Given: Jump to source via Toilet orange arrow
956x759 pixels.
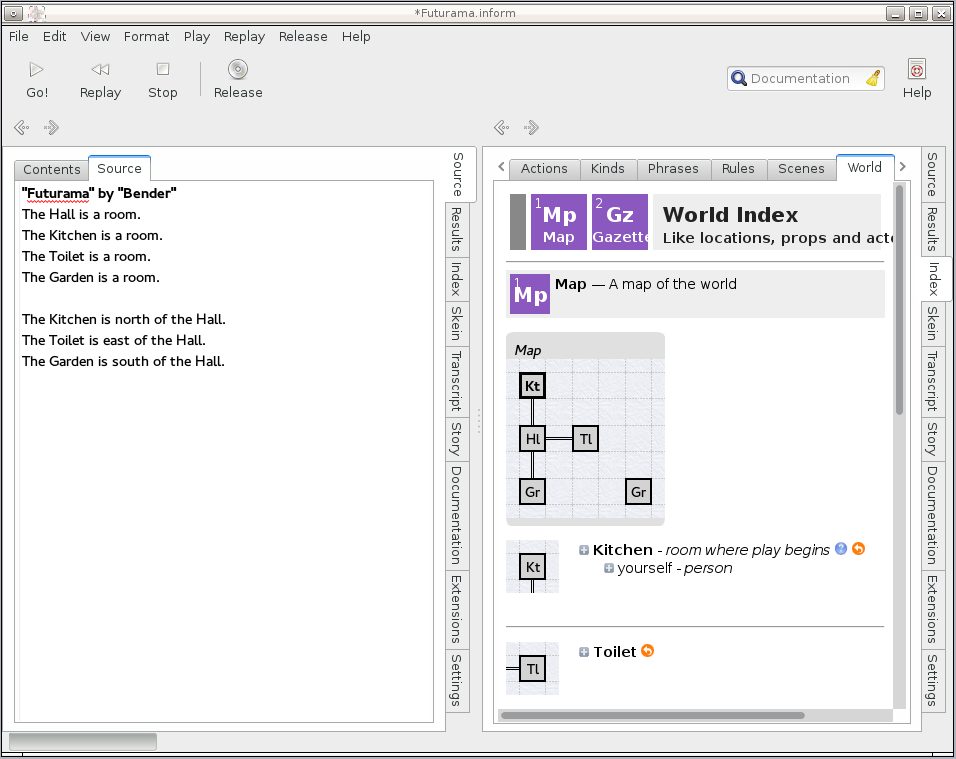Looking at the screenshot, I should (x=647, y=651).
